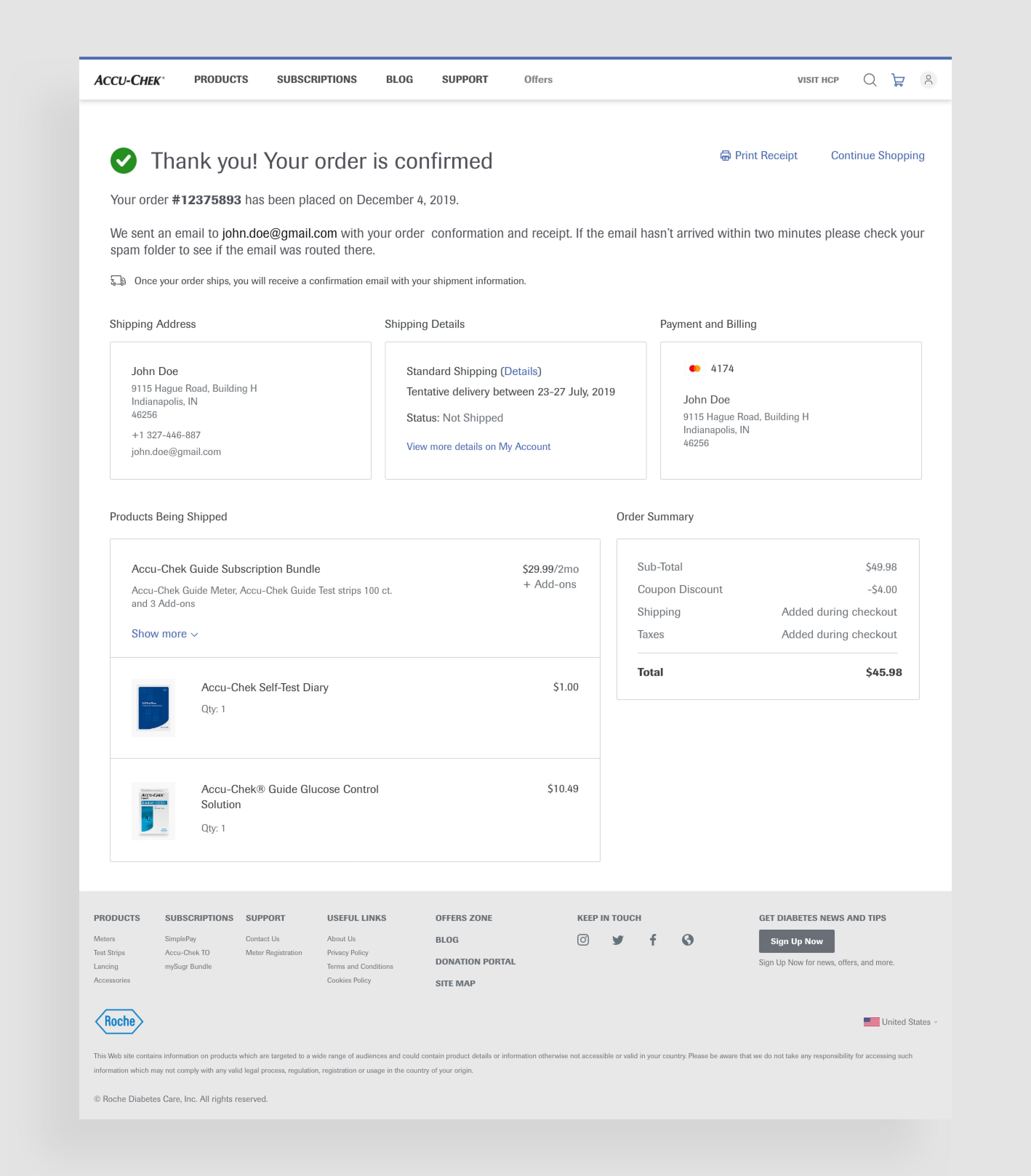Open Accu-Chek Guide Glucose Control Solution title
Viewport: 1031px width, 1176px height.
click(x=289, y=797)
